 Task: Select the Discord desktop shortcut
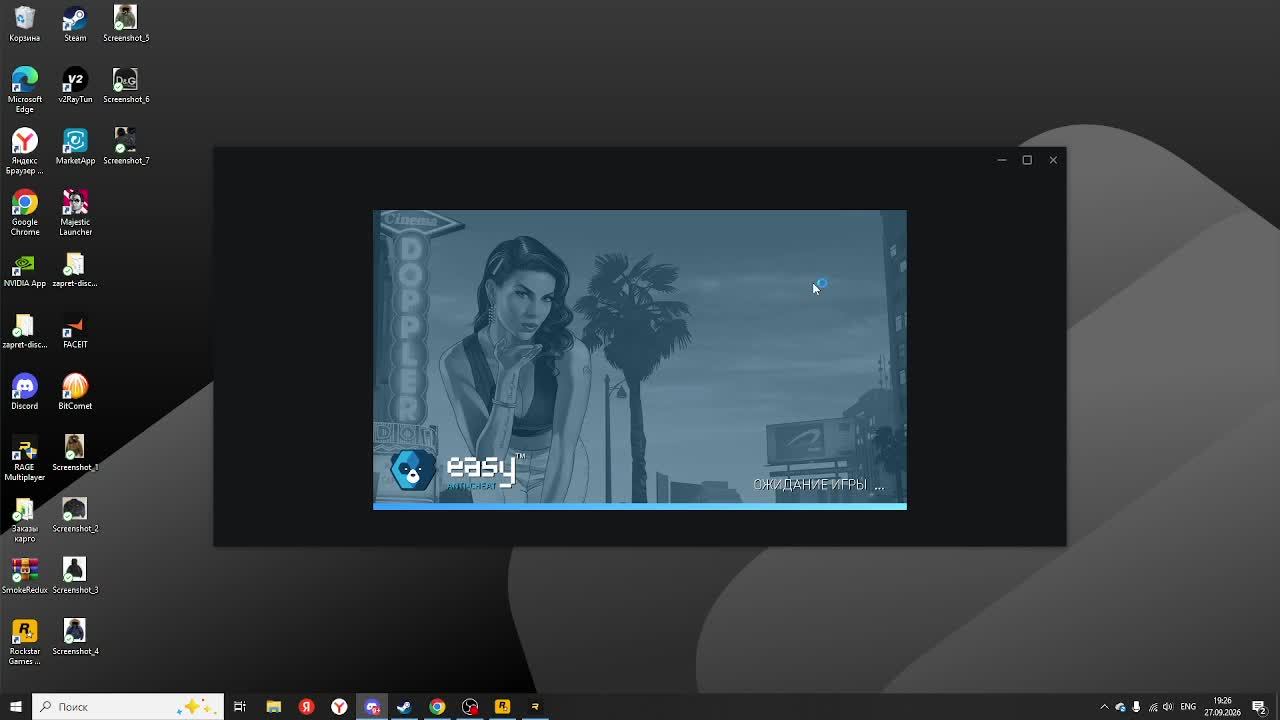tap(25, 393)
